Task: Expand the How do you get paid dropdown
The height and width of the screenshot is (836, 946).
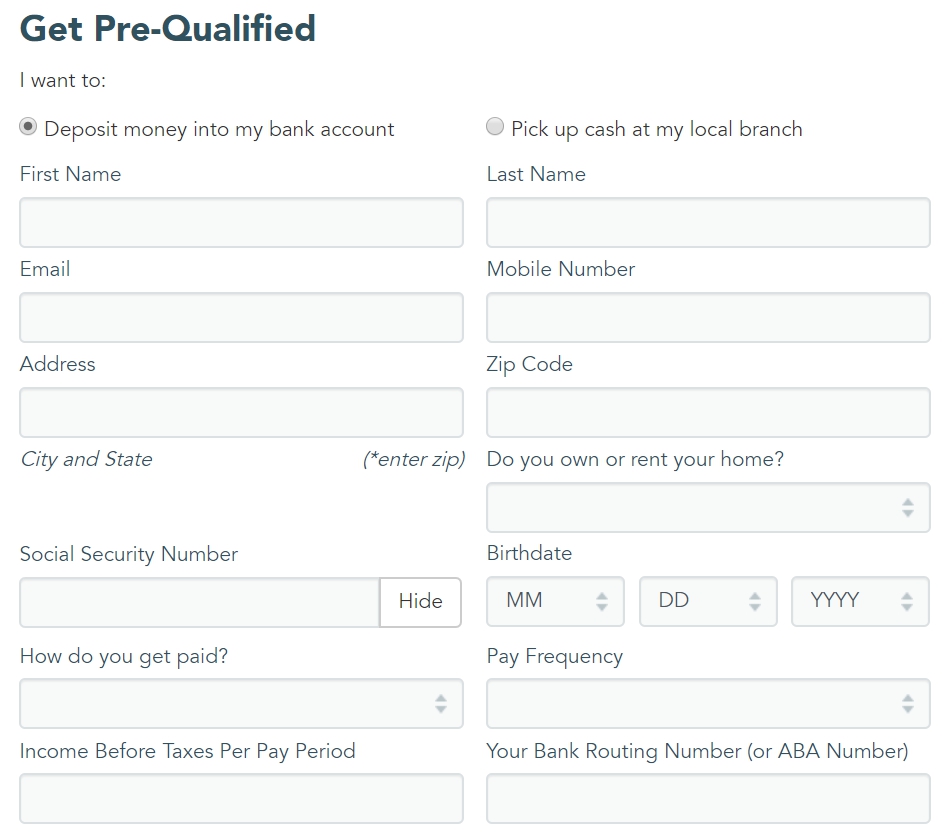Action: [241, 703]
